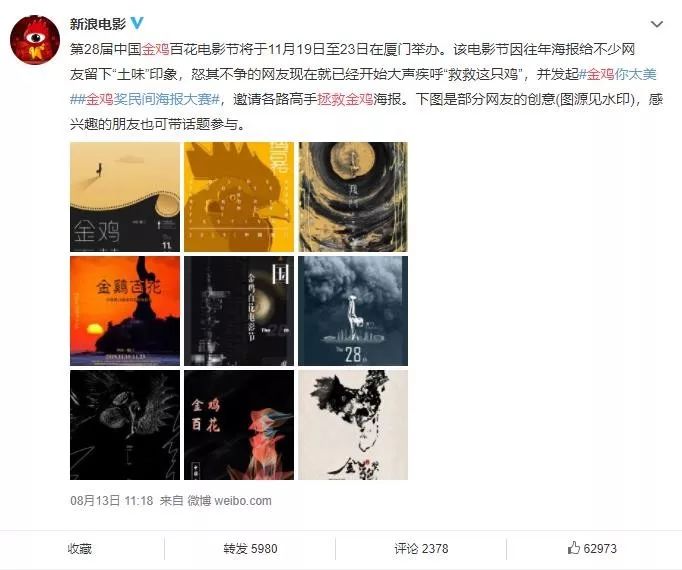Open the 新浪电影 profile avatar

[35, 40]
